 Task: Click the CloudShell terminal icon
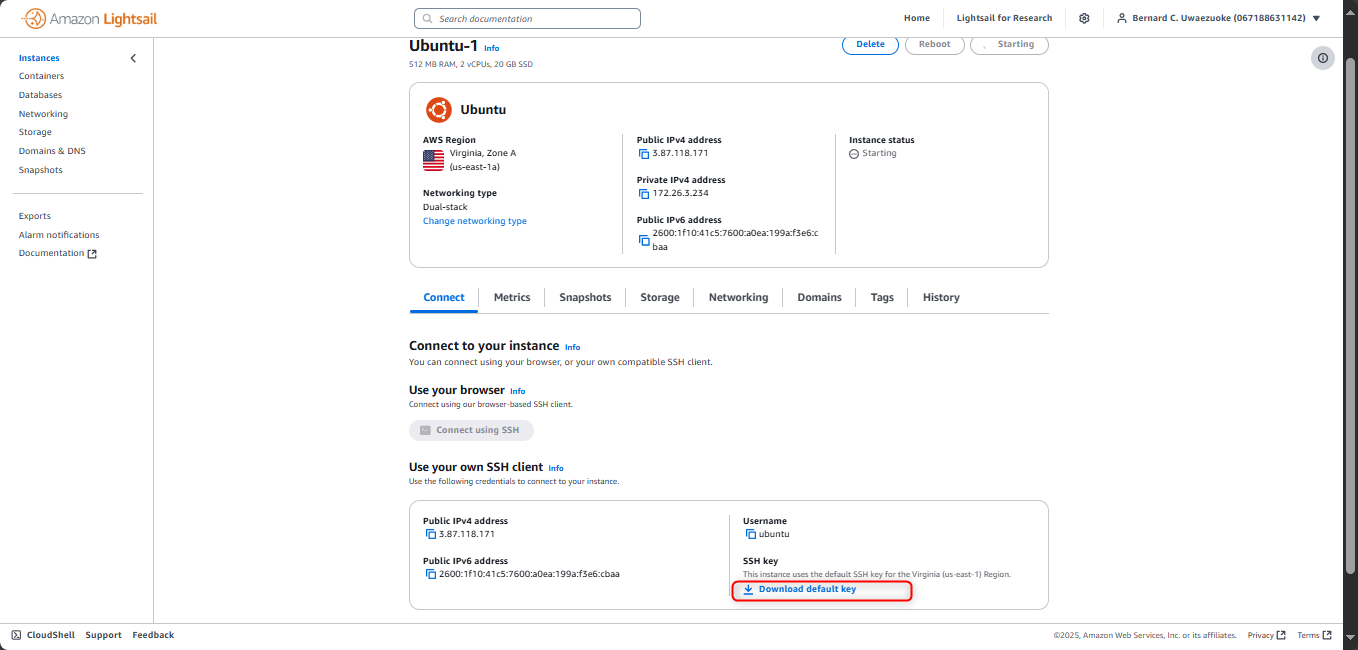pyautogui.click(x=16, y=635)
